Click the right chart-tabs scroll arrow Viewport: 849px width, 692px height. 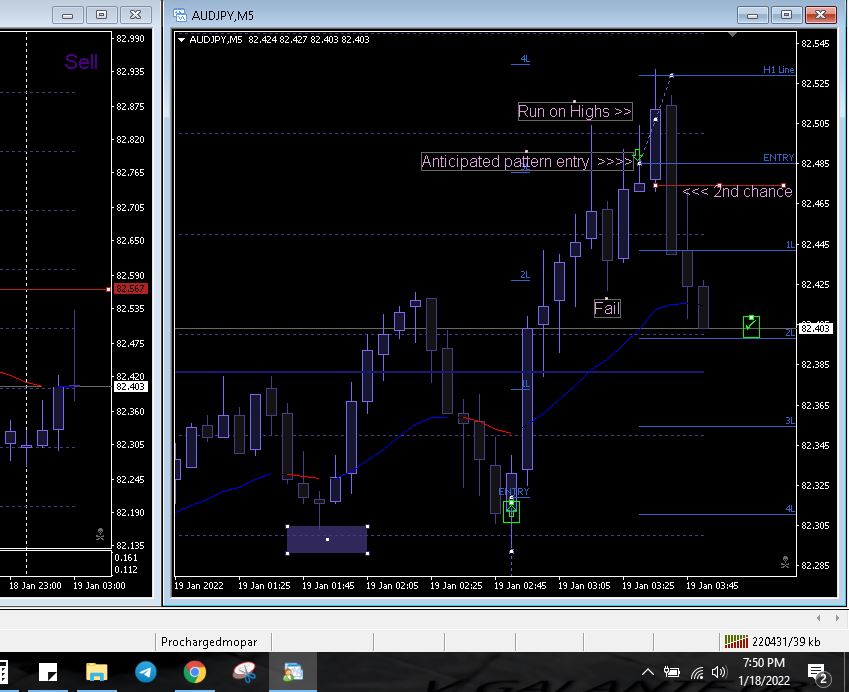[837, 618]
